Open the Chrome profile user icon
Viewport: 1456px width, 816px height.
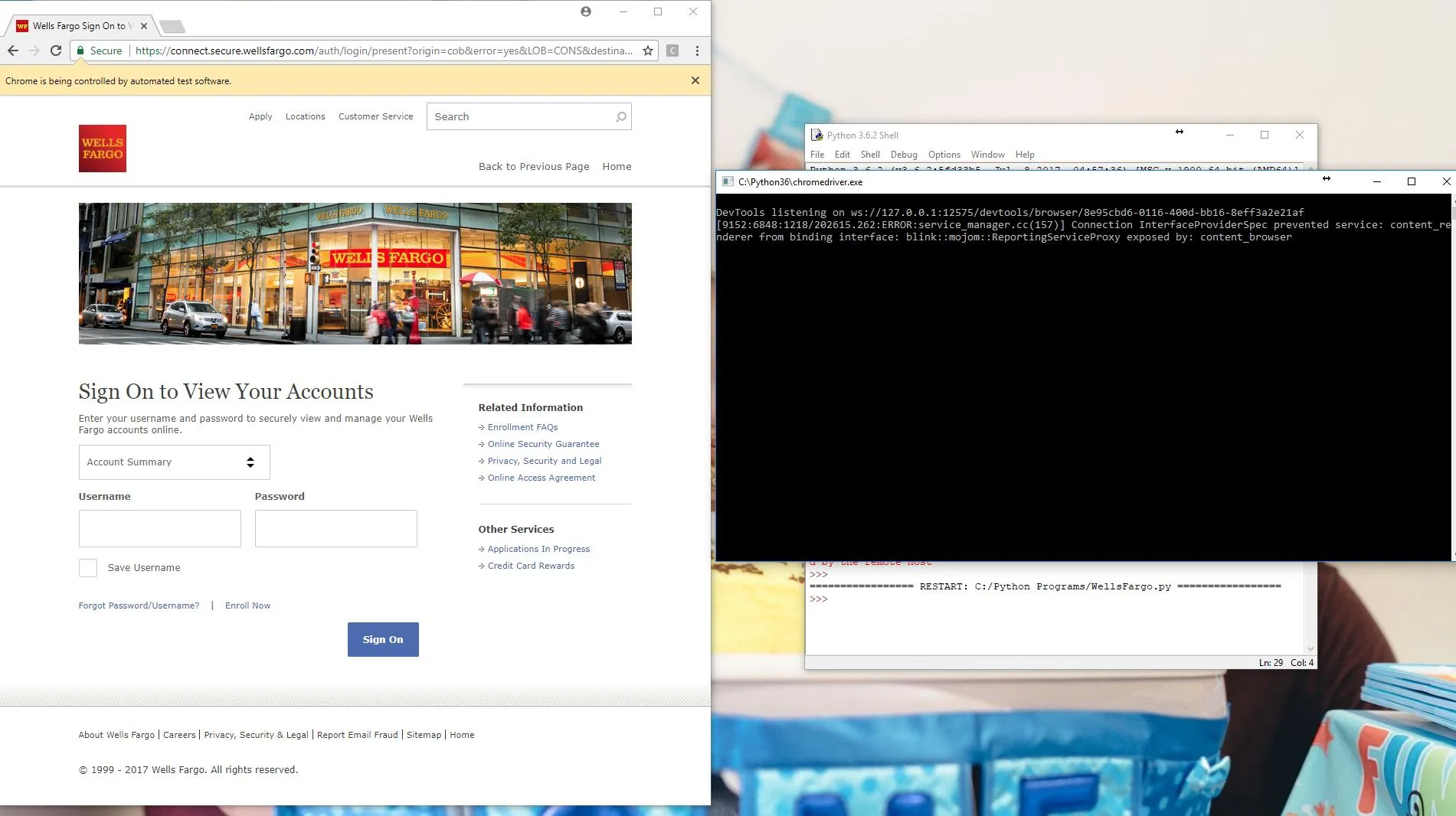coord(586,11)
